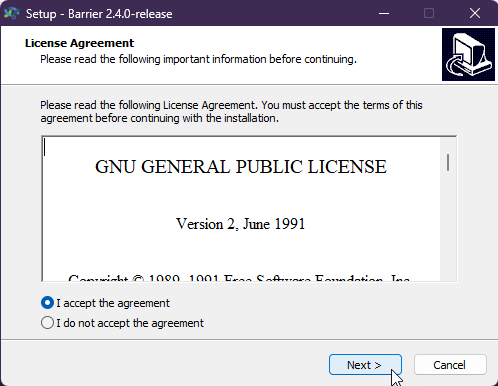
Task: Click the grayed-out maximize button
Action: click(x=429, y=13)
